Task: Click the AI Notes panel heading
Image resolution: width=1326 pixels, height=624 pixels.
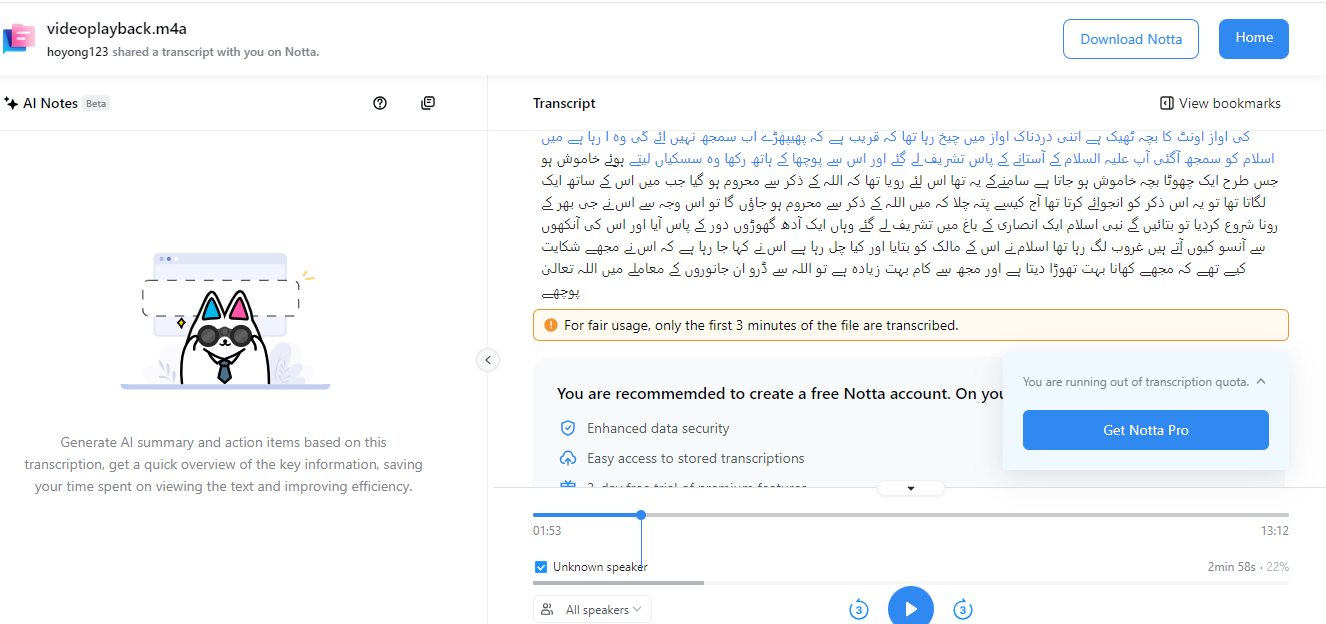Action: click(50, 103)
